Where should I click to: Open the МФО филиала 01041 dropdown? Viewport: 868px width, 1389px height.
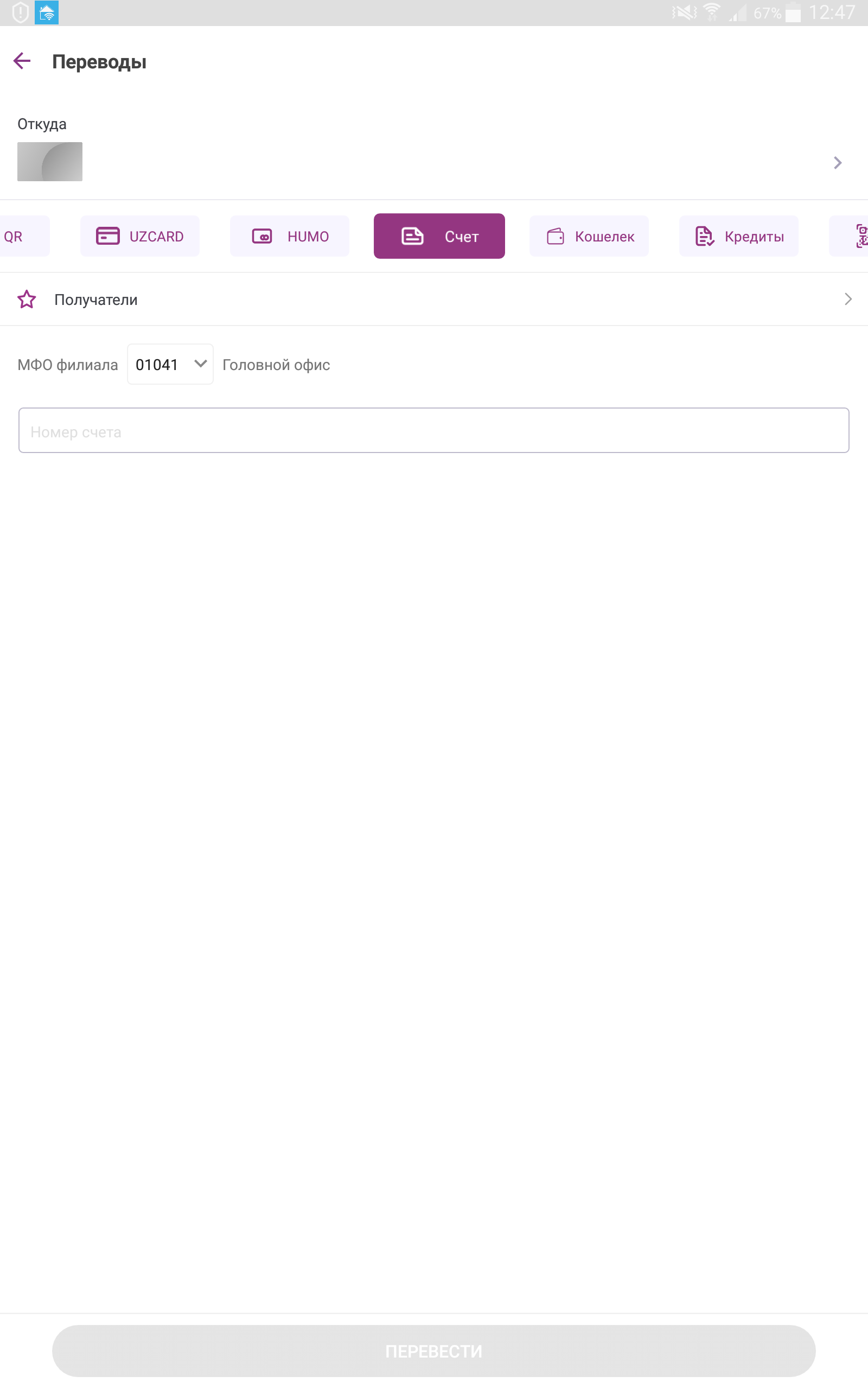pos(170,364)
